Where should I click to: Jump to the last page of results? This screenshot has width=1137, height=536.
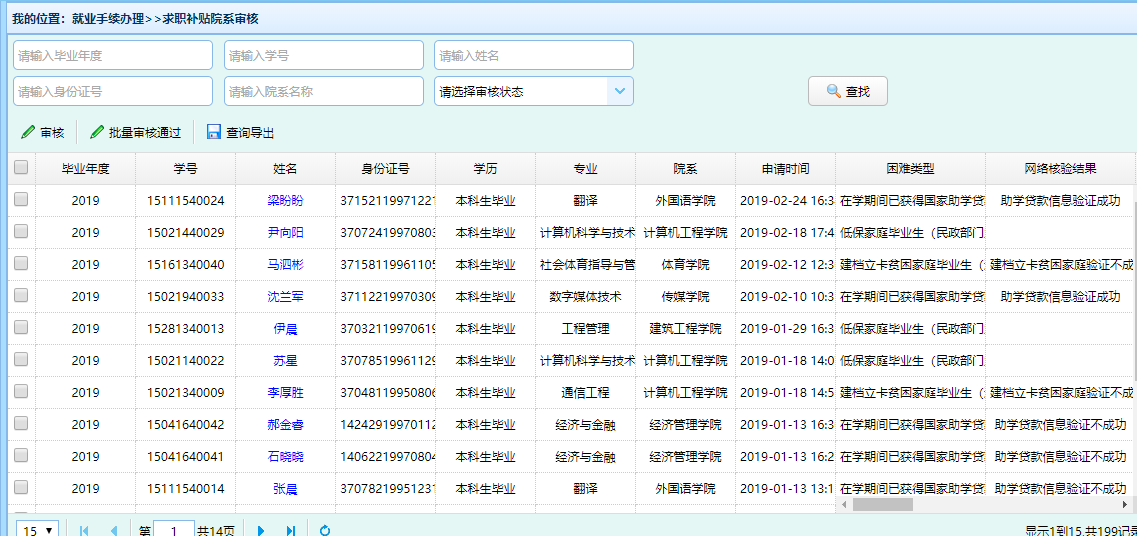pyautogui.click(x=291, y=530)
